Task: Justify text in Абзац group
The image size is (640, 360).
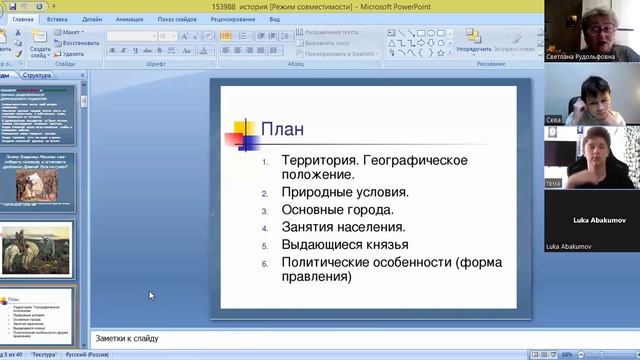Action: point(261,51)
